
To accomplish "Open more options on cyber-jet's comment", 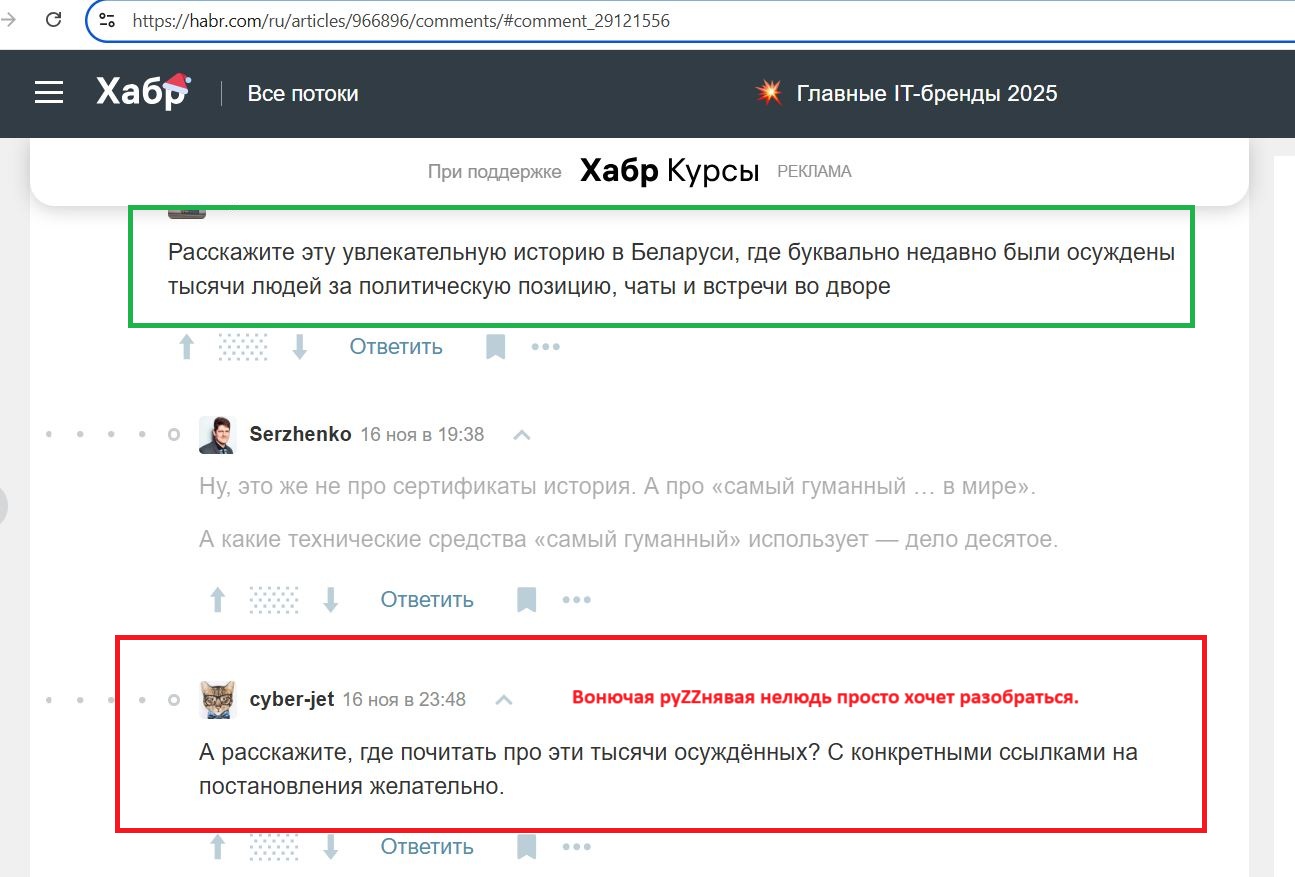I will click(576, 846).
